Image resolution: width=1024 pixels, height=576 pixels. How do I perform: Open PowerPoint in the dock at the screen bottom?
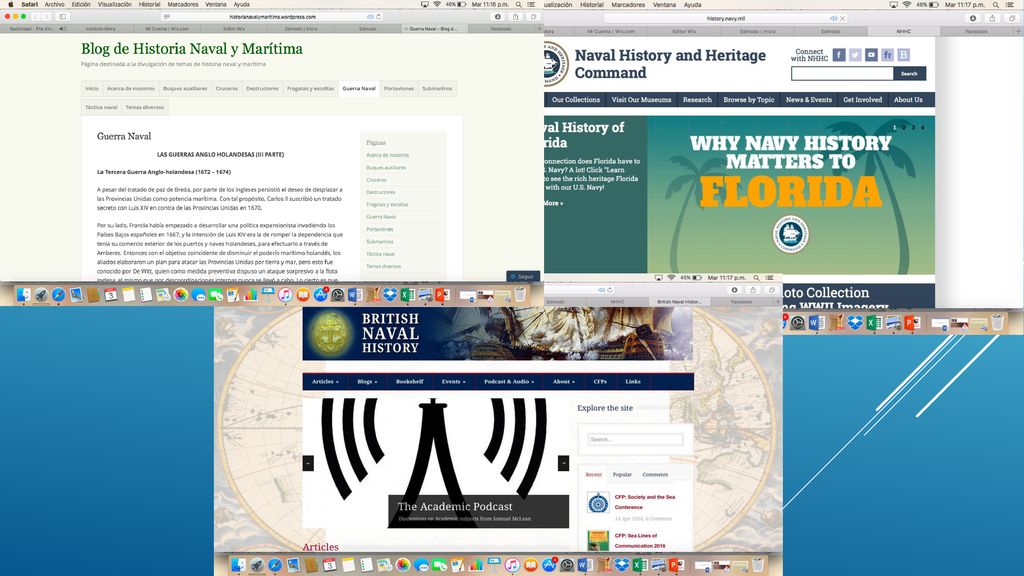coord(677,565)
